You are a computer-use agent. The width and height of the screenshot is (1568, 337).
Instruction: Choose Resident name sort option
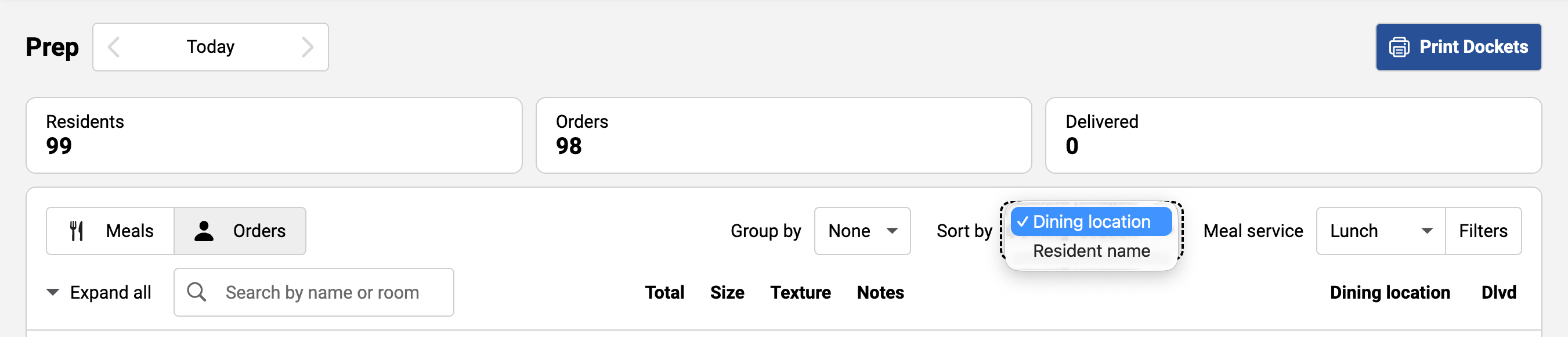(x=1091, y=251)
